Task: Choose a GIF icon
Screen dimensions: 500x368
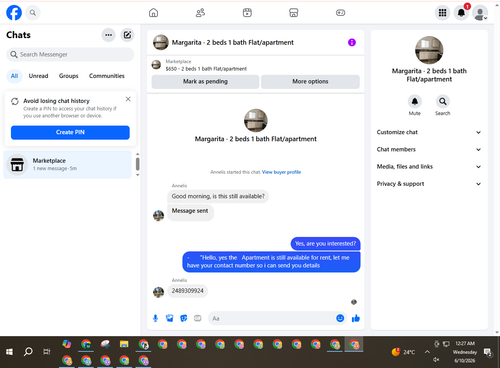Action: 198,318
